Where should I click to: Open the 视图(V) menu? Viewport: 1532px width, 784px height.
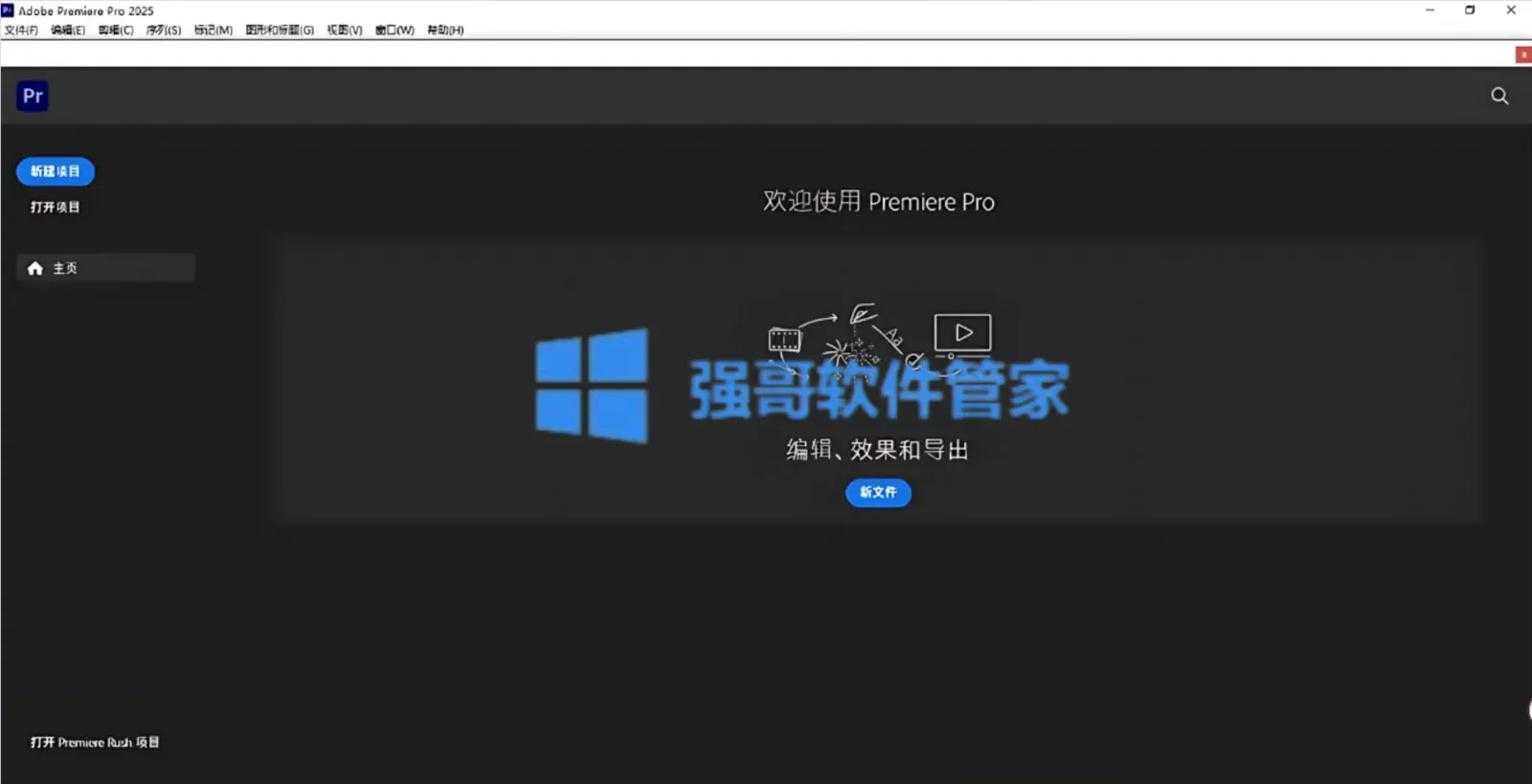click(x=345, y=30)
